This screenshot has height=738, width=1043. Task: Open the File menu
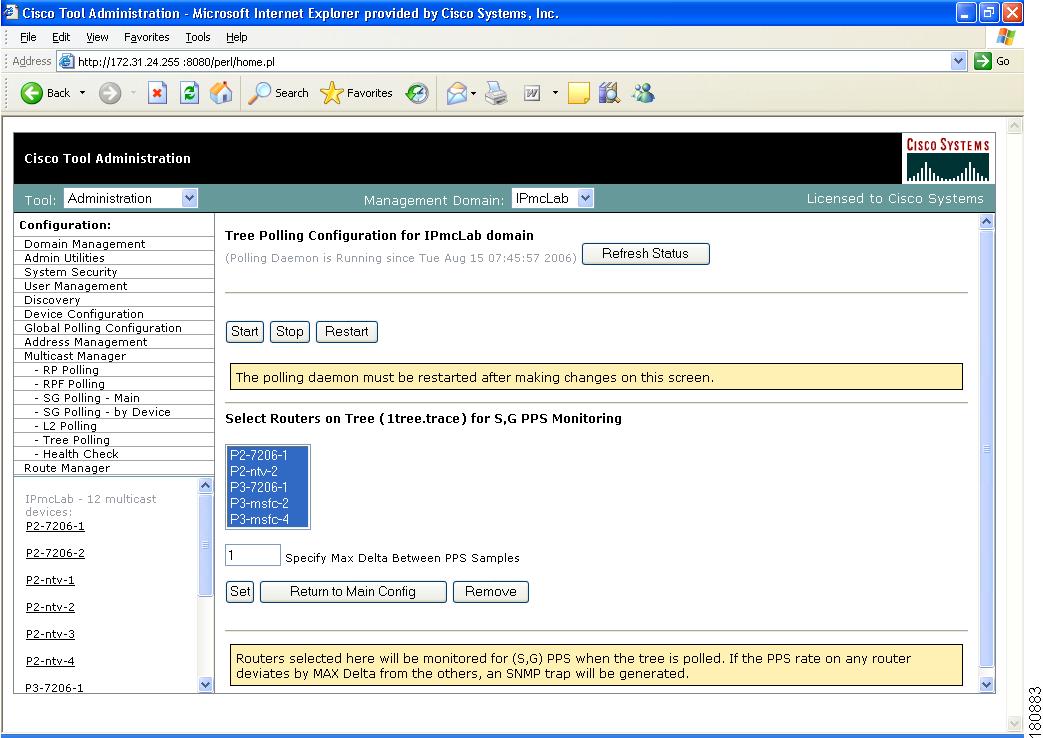click(x=28, y=37)
